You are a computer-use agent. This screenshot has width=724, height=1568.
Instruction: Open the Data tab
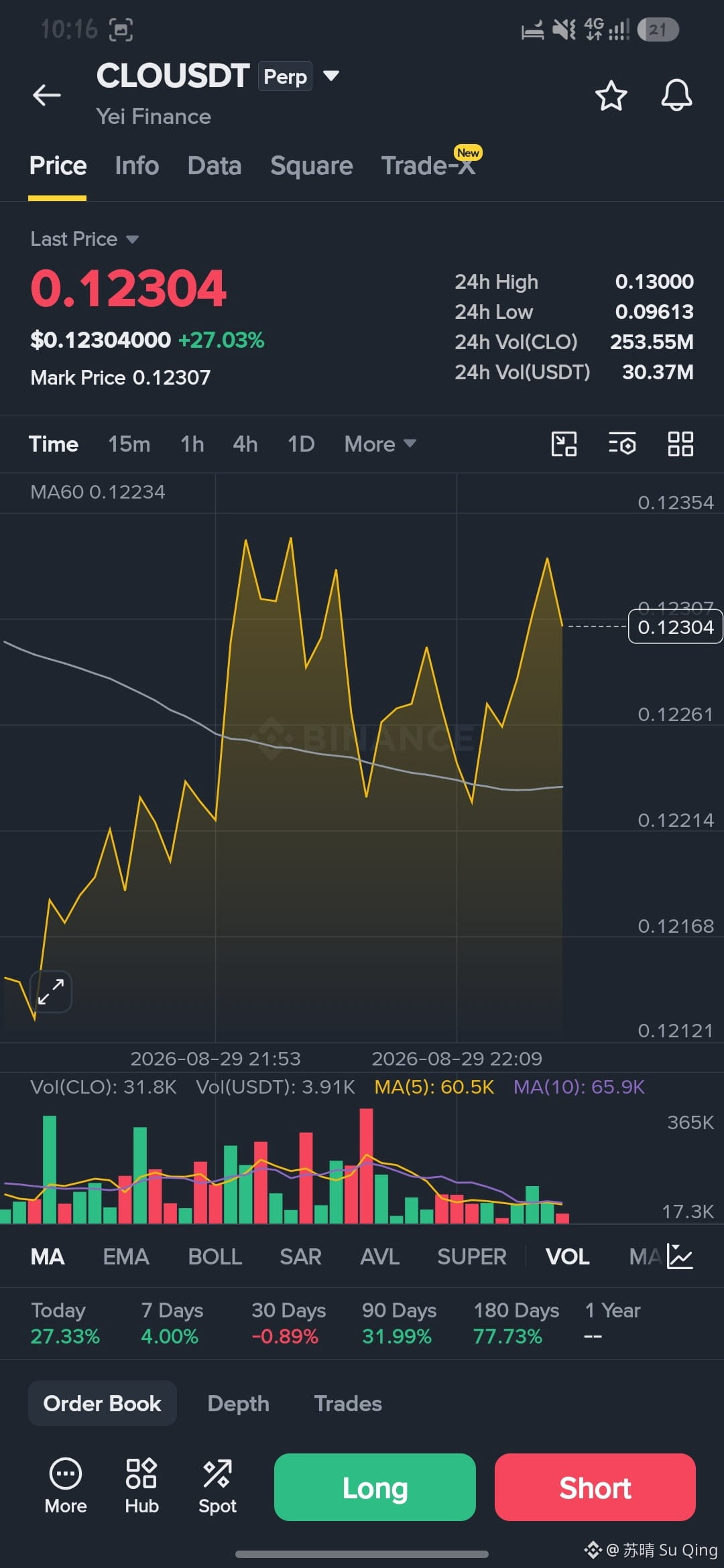pos(215,166)
